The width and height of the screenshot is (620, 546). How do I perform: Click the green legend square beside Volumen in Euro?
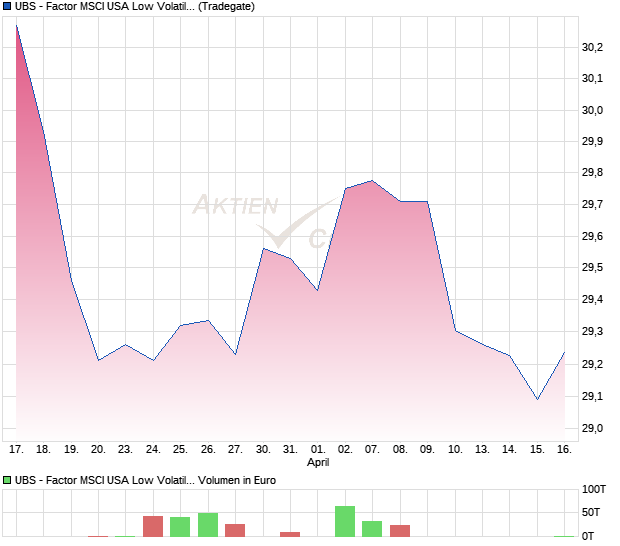click(8, 480)
